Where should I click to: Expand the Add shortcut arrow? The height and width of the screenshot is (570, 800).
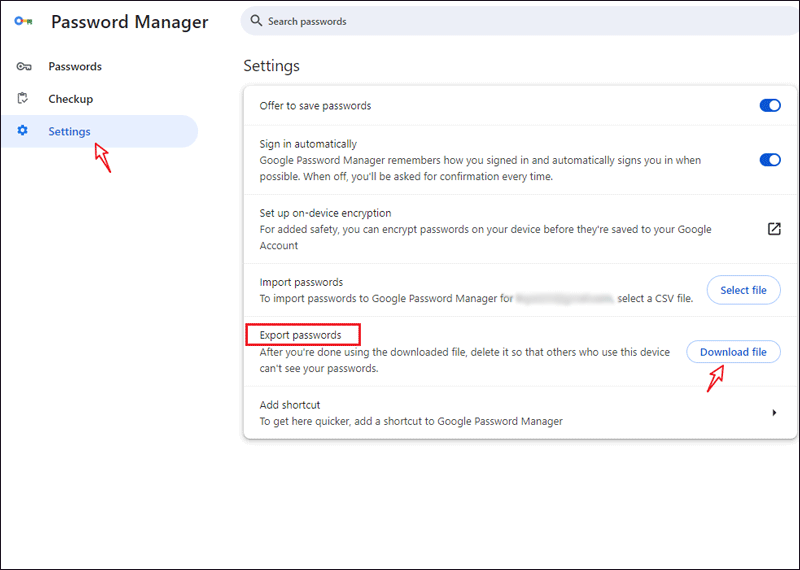[x=774, y=412]
